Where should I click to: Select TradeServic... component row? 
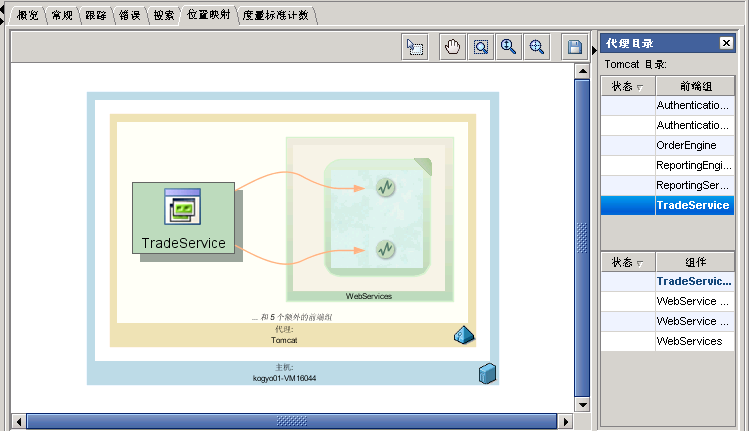pyautogui.click(x=667, y=281)
